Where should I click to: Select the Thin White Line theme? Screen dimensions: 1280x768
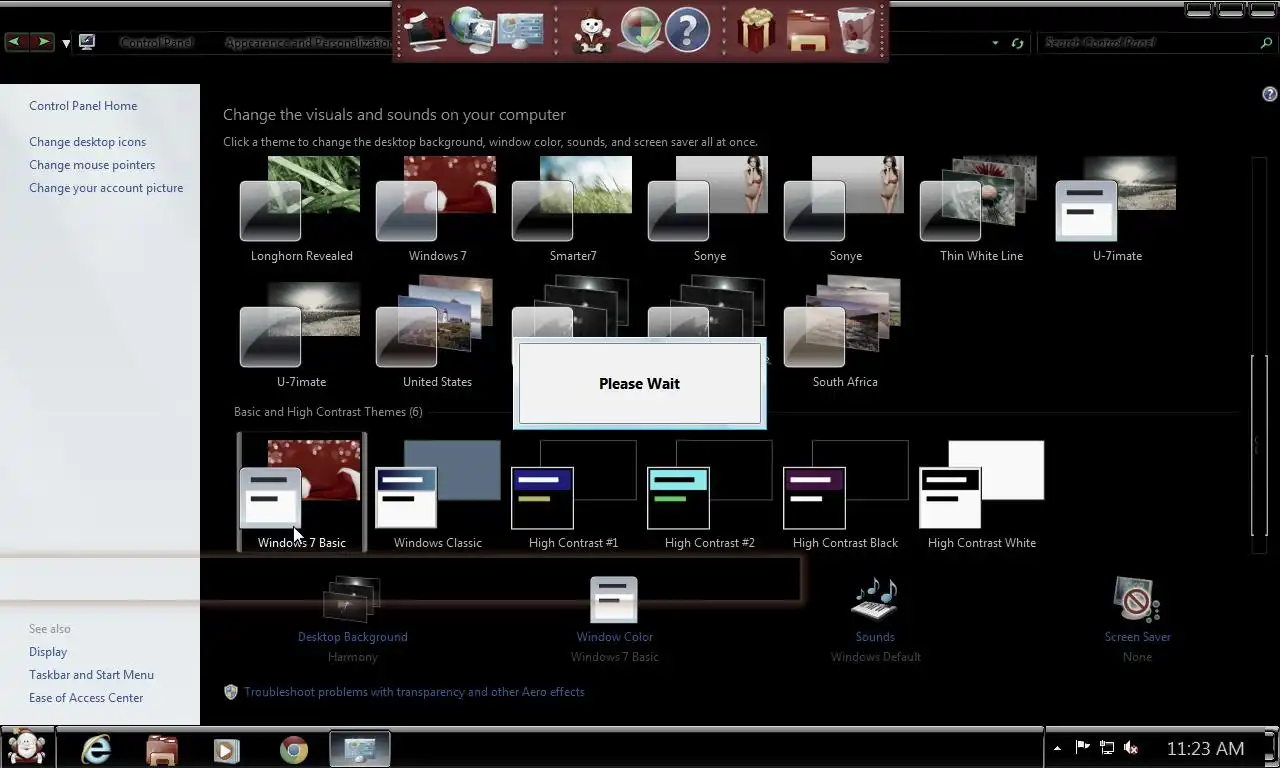coord(981,209)
